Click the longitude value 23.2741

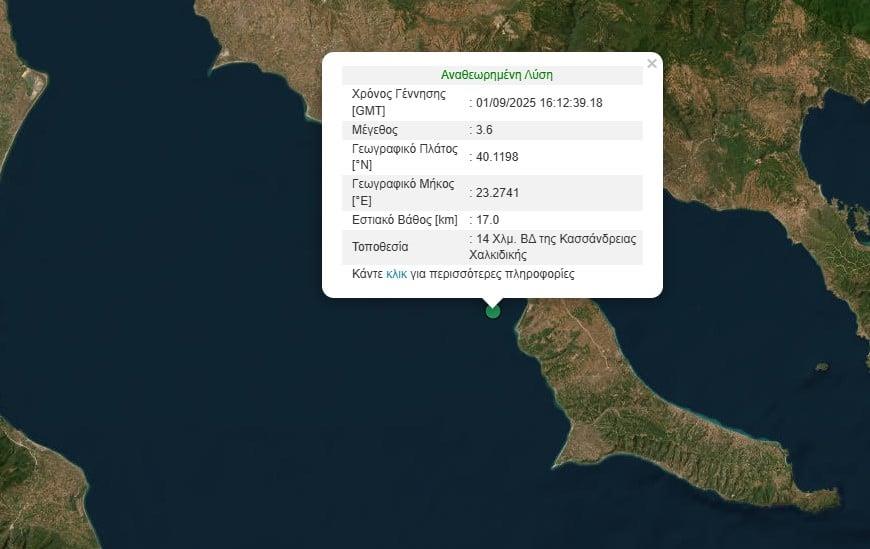point(497,193)
